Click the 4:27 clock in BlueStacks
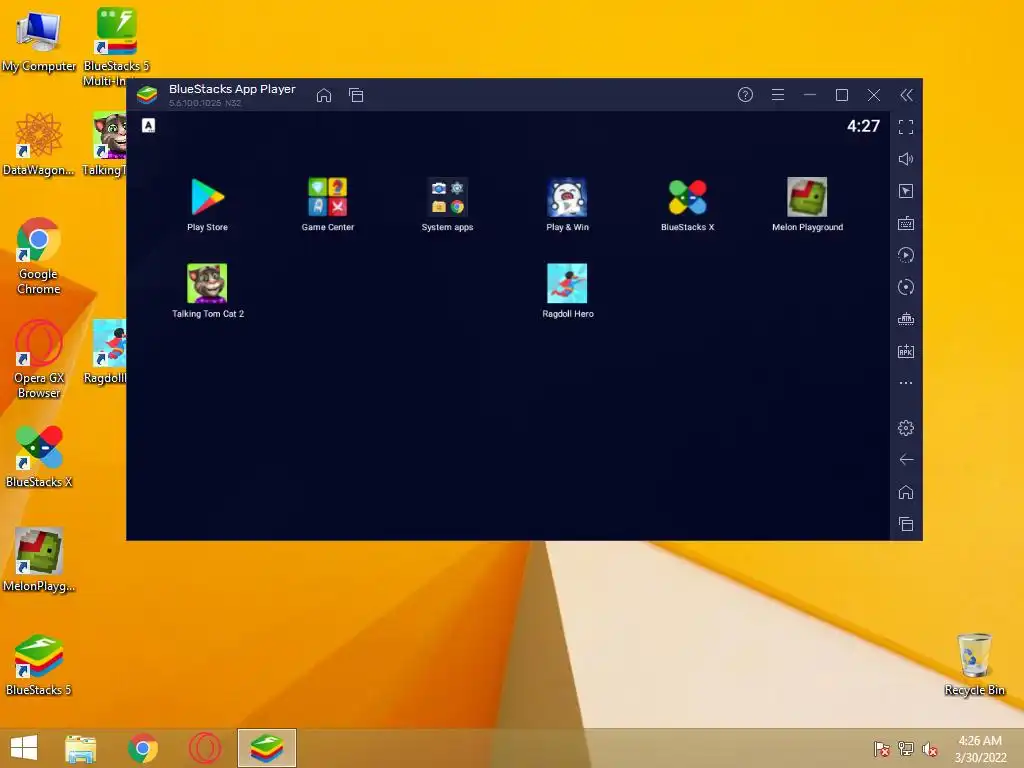 pyautogui.click(x=863, y=126)
